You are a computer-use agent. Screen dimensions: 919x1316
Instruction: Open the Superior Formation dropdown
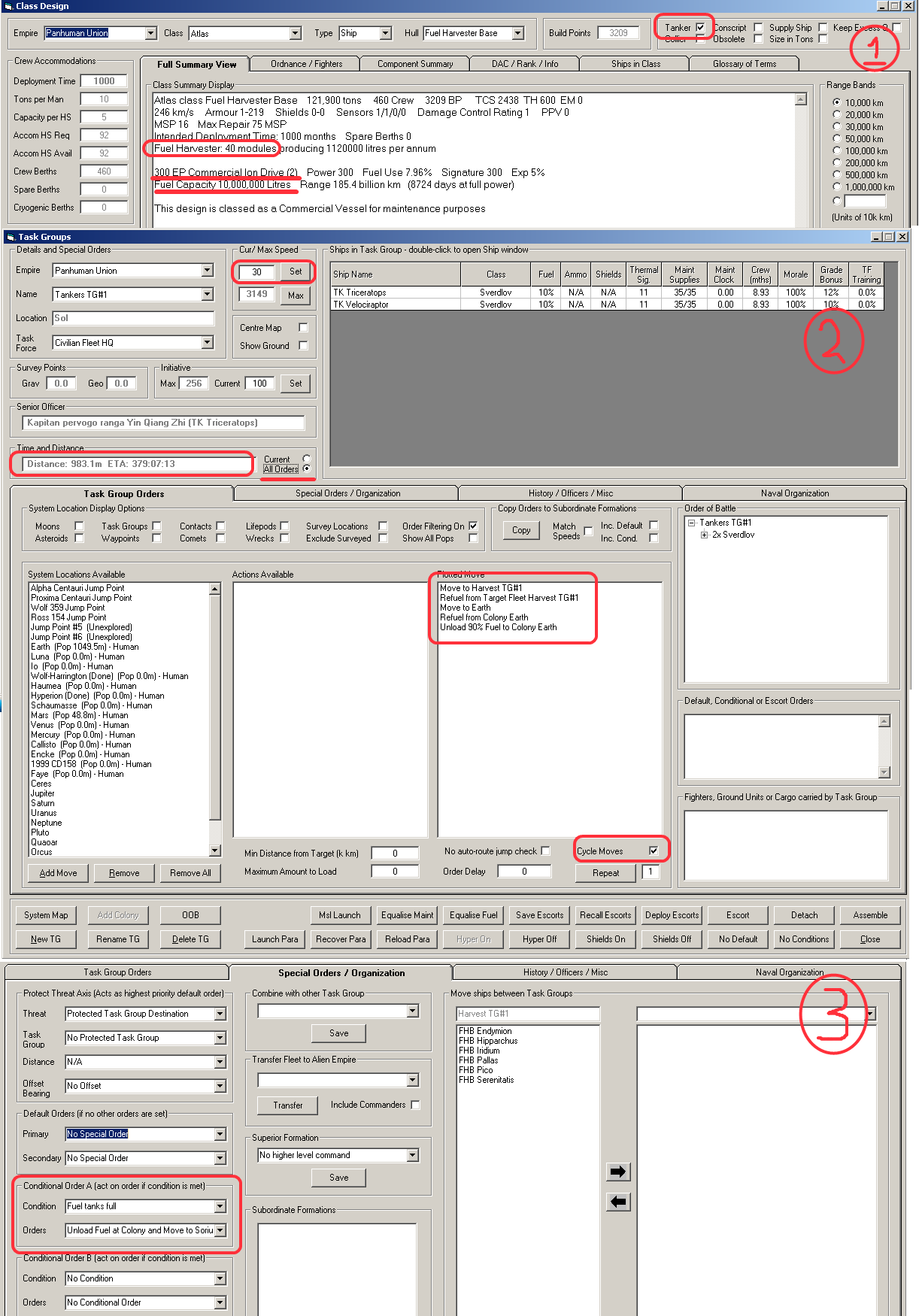click(413, 1155)
